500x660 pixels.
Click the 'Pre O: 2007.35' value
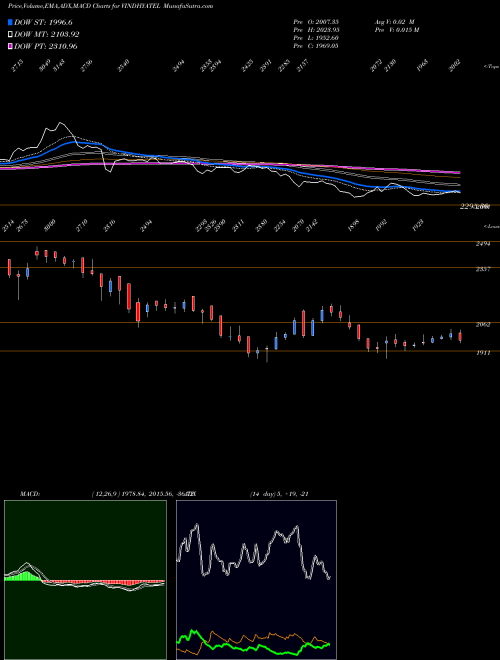(x=316, y=22)
